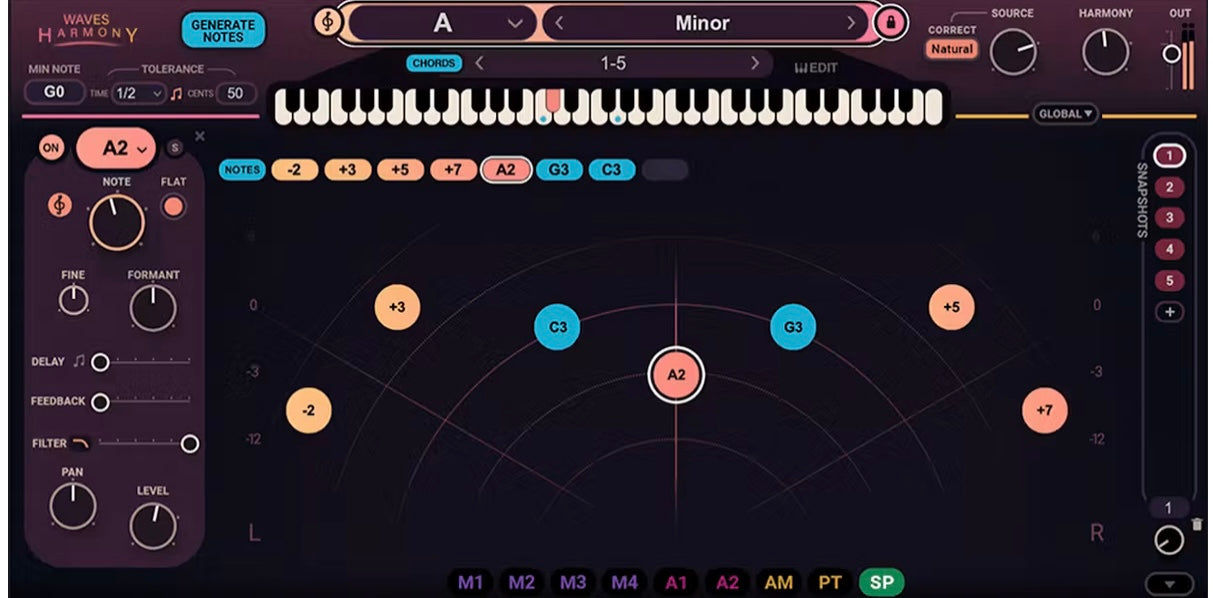Select next chord progression after 1-5
This screenshot has height=598, width=1213.
click(x=755, y=63)
